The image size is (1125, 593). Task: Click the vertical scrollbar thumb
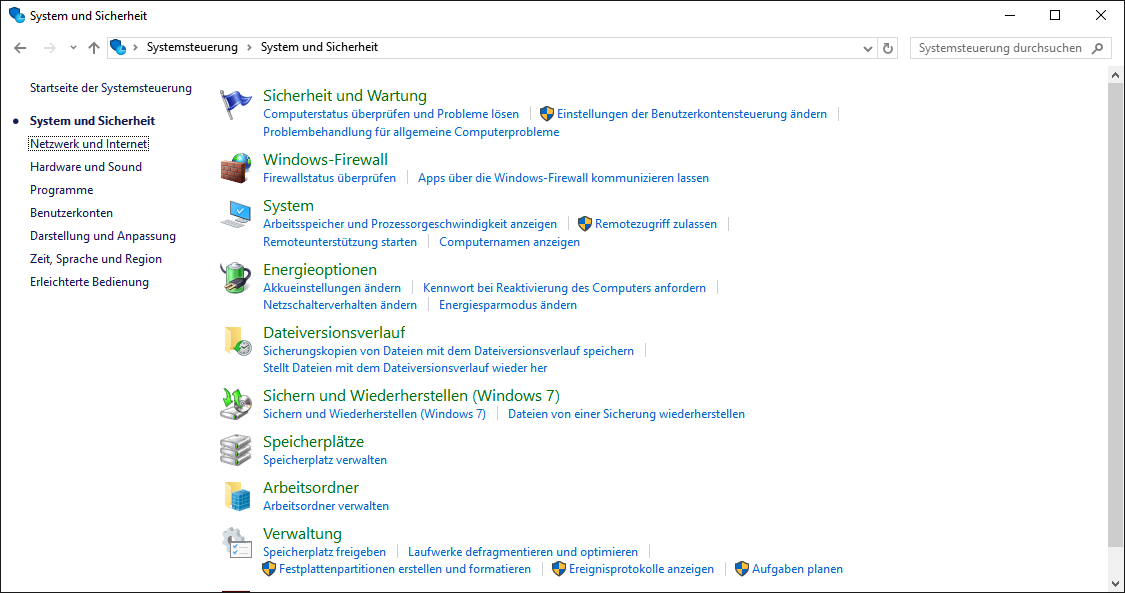point(1115,313)
